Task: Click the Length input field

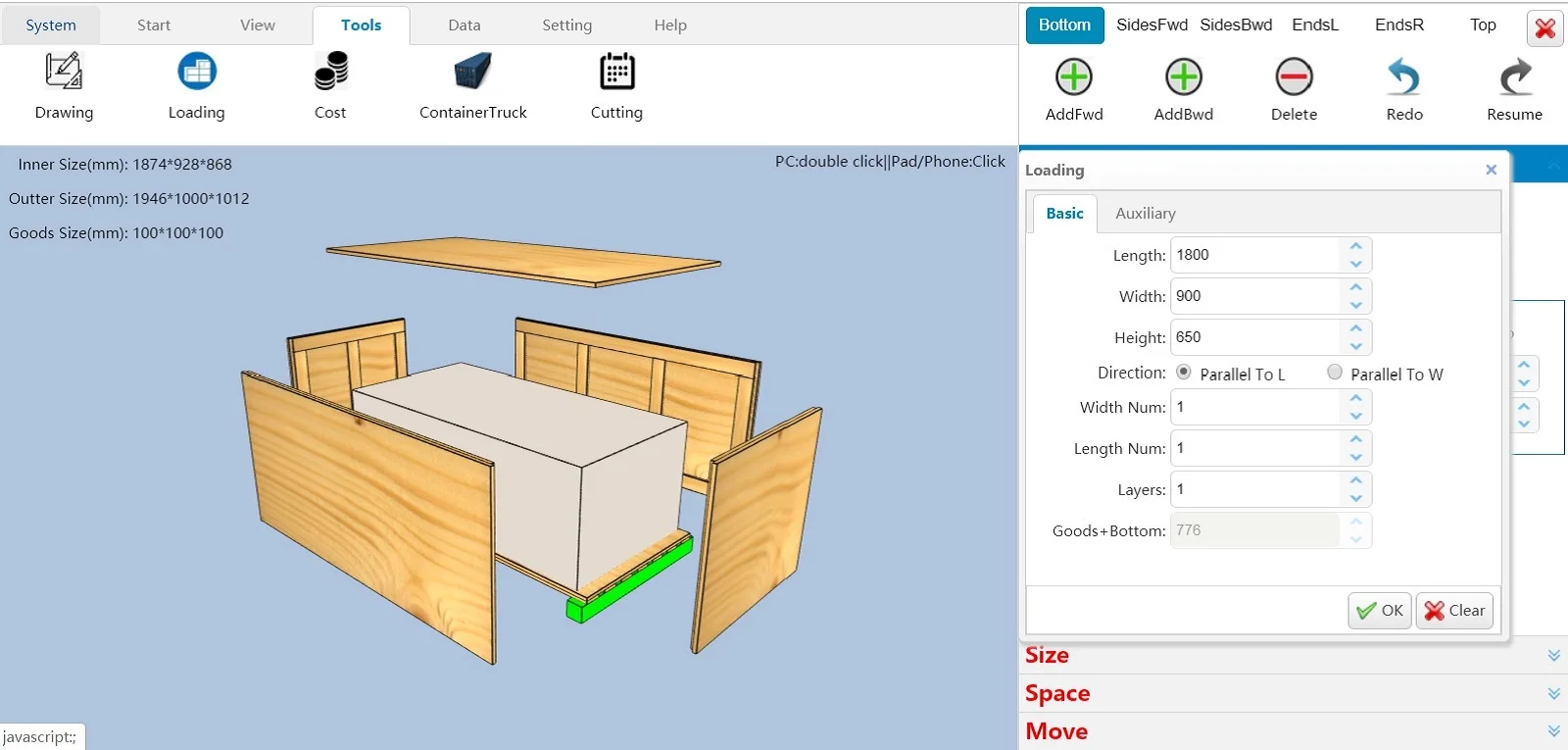Action: click(x=1255, y=255)
